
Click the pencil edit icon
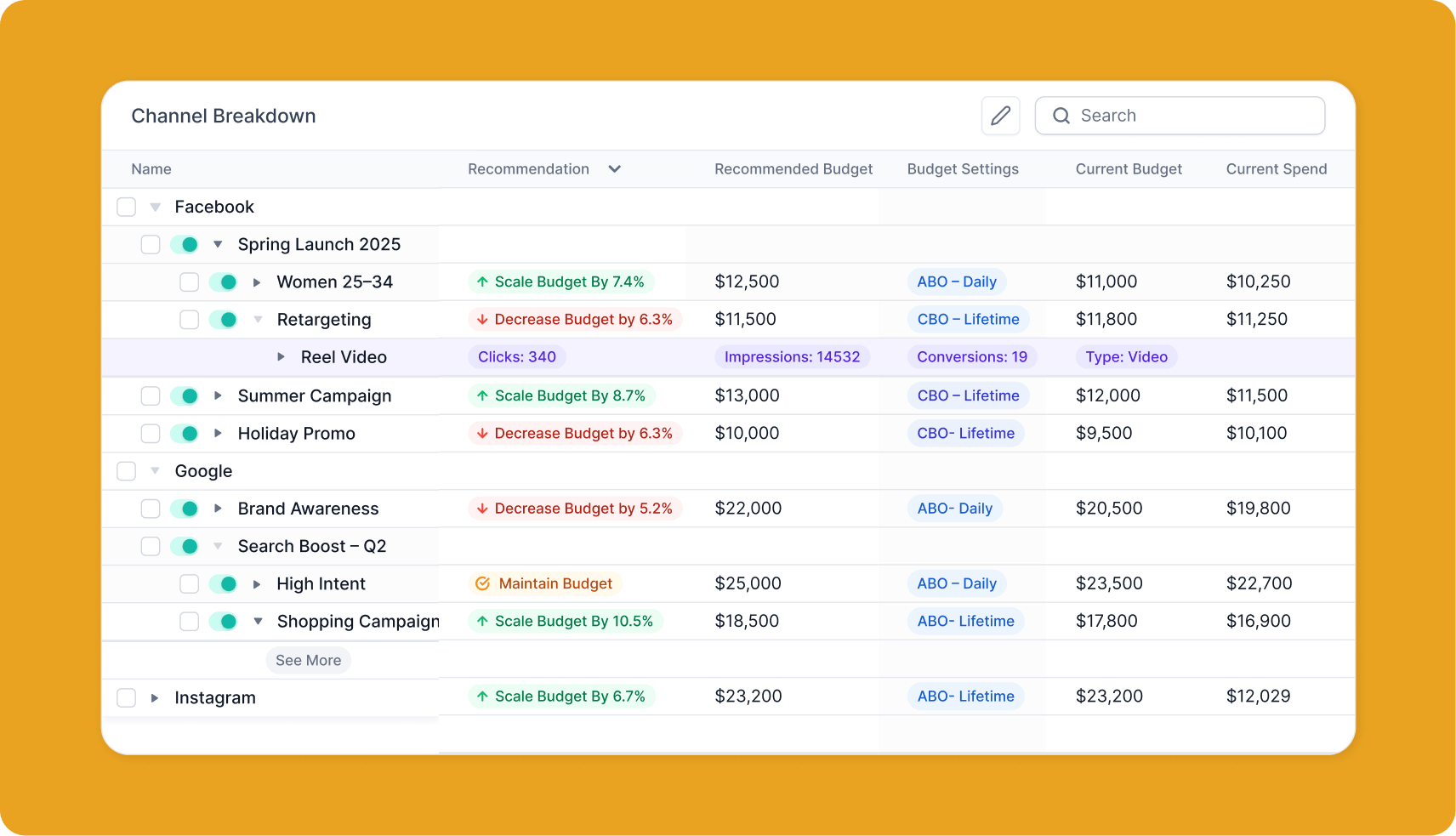[1000, 116]
